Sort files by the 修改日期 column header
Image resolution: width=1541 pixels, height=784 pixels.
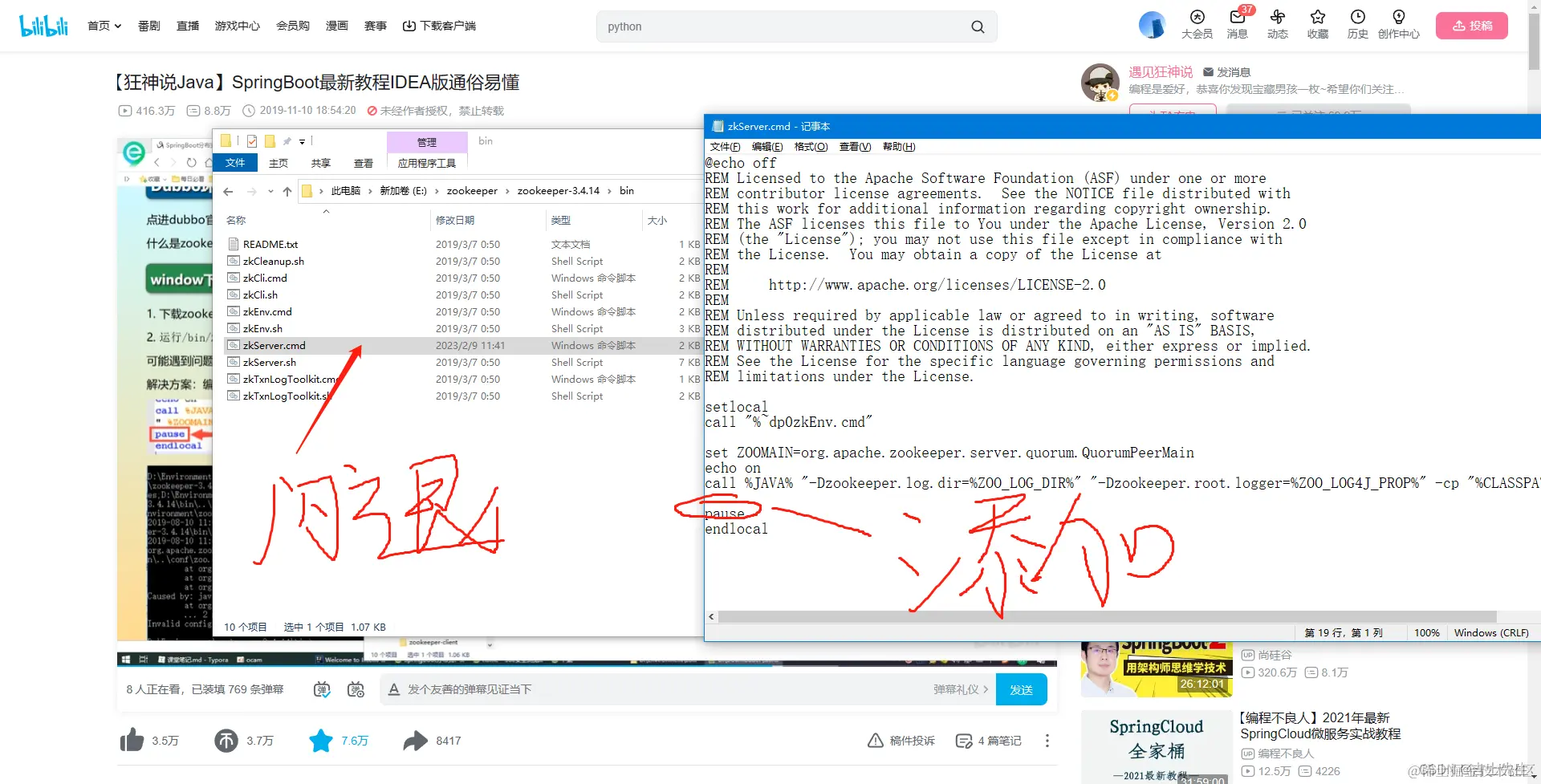click(455, 220)
